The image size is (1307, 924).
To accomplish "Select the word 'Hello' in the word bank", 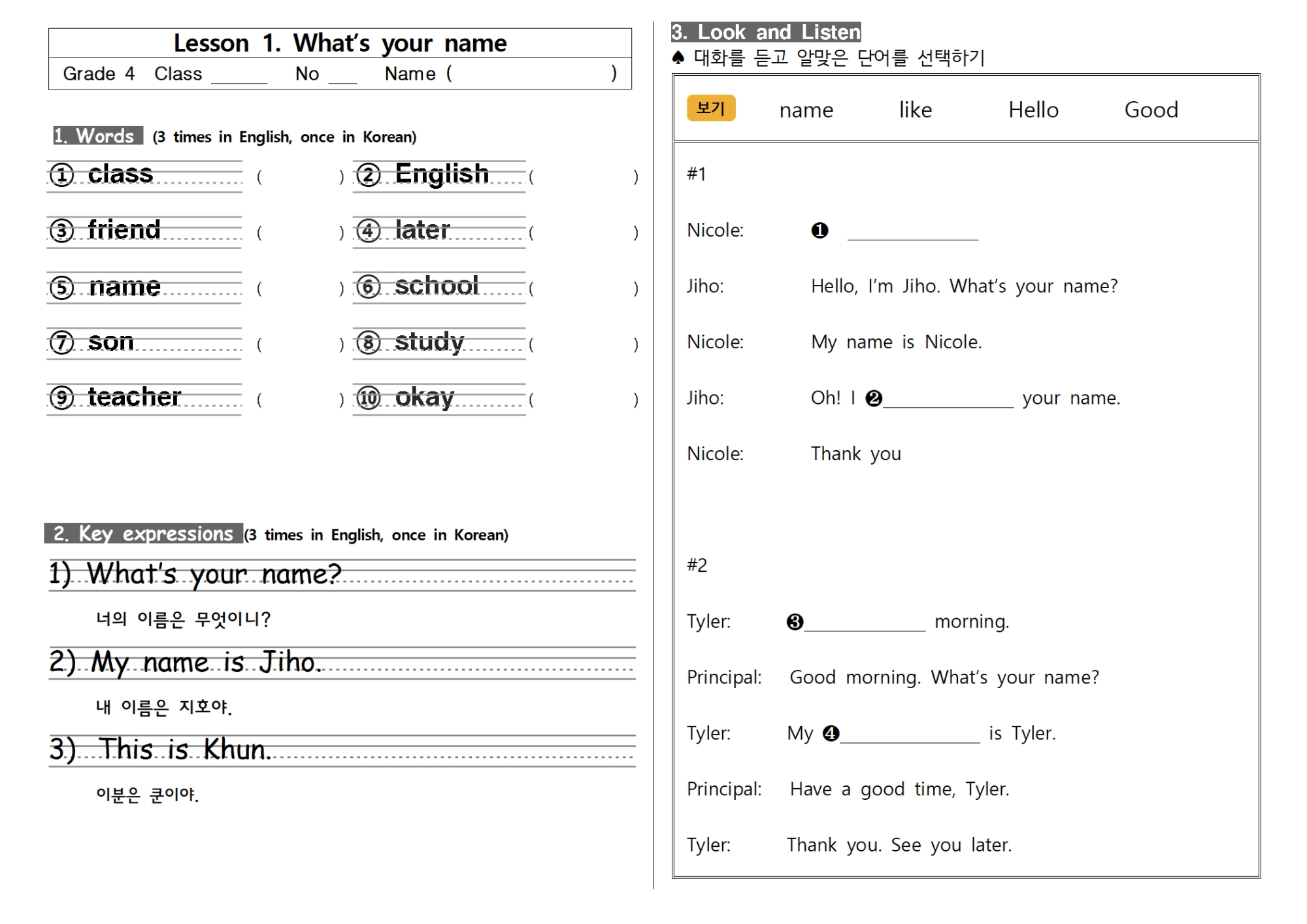I will tap(1033, 109).
